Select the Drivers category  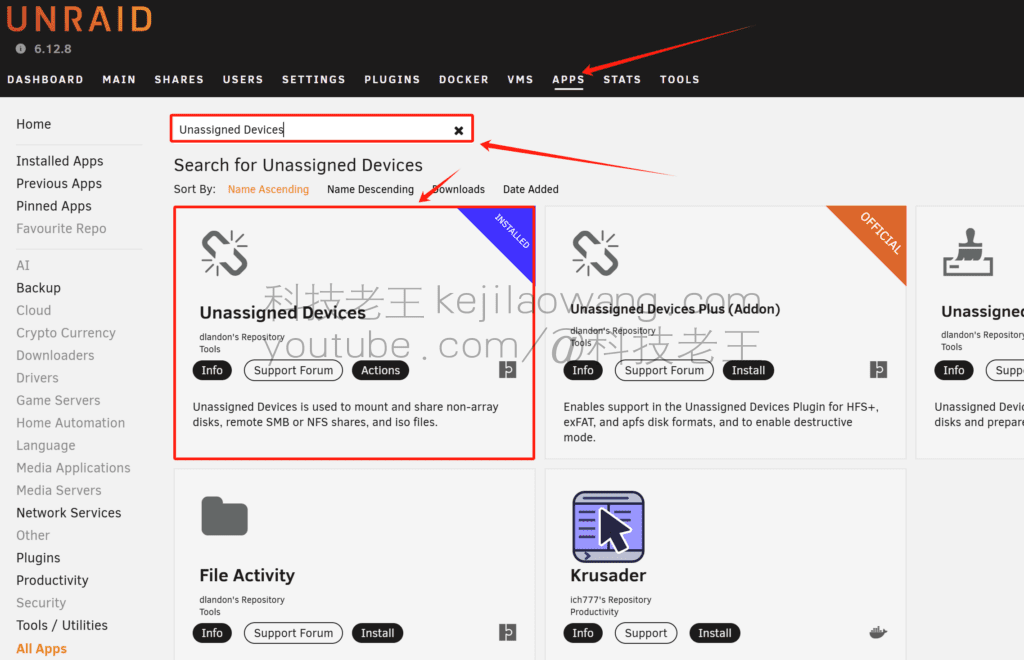pyautogui.click(x=37, y=378)
